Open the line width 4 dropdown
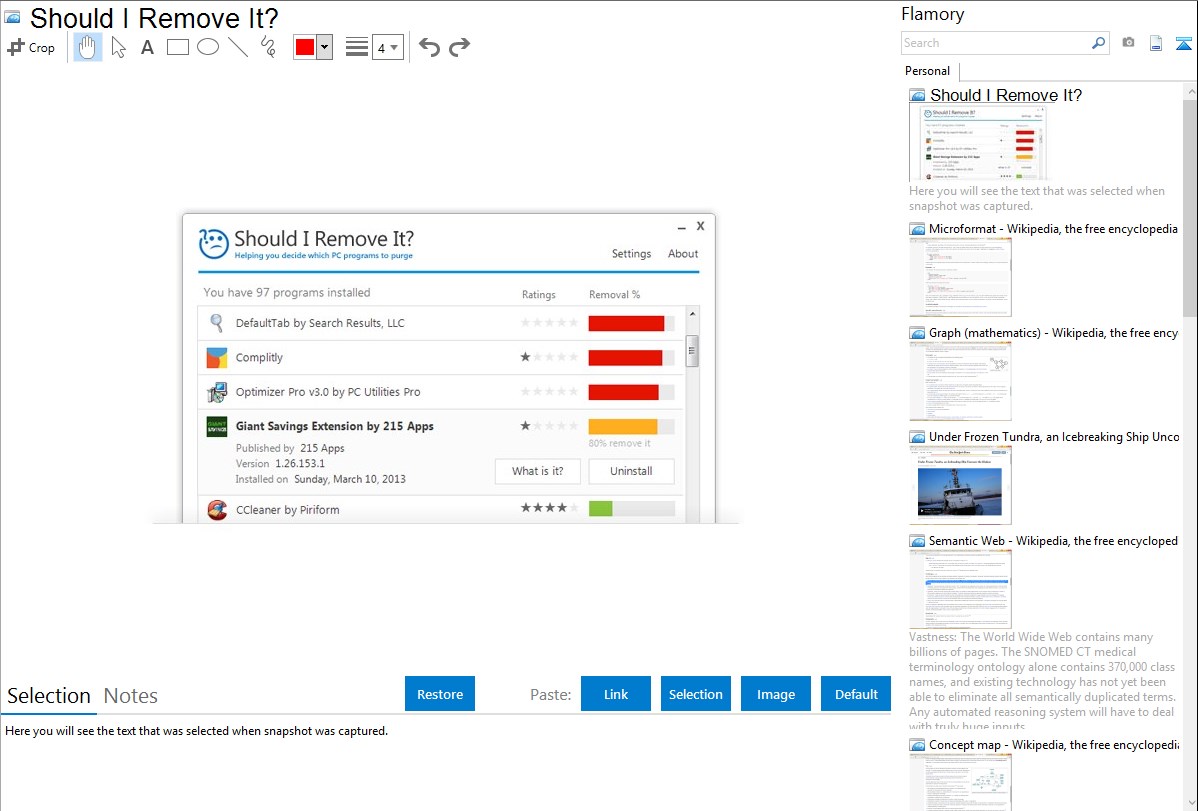1198x811 pixels. coord(388,47)
